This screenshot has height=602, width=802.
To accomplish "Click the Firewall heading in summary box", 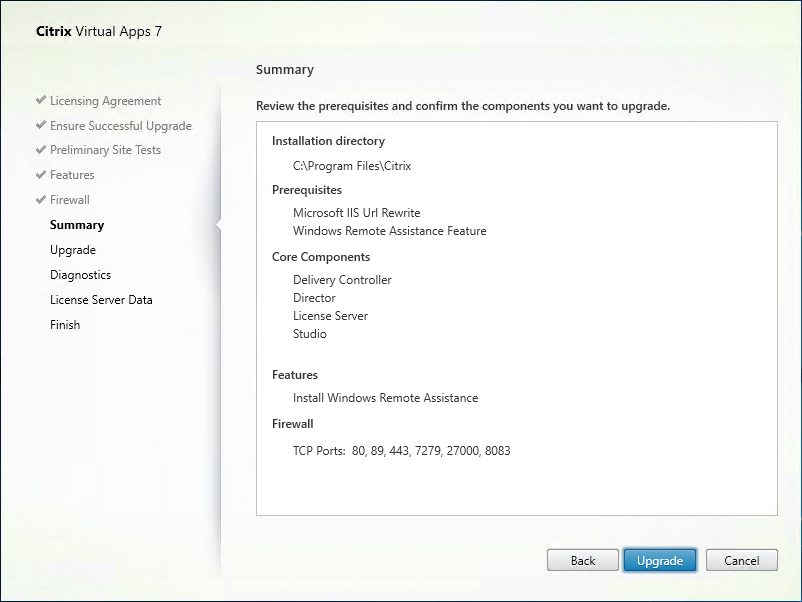I will (x=293, y=424).
